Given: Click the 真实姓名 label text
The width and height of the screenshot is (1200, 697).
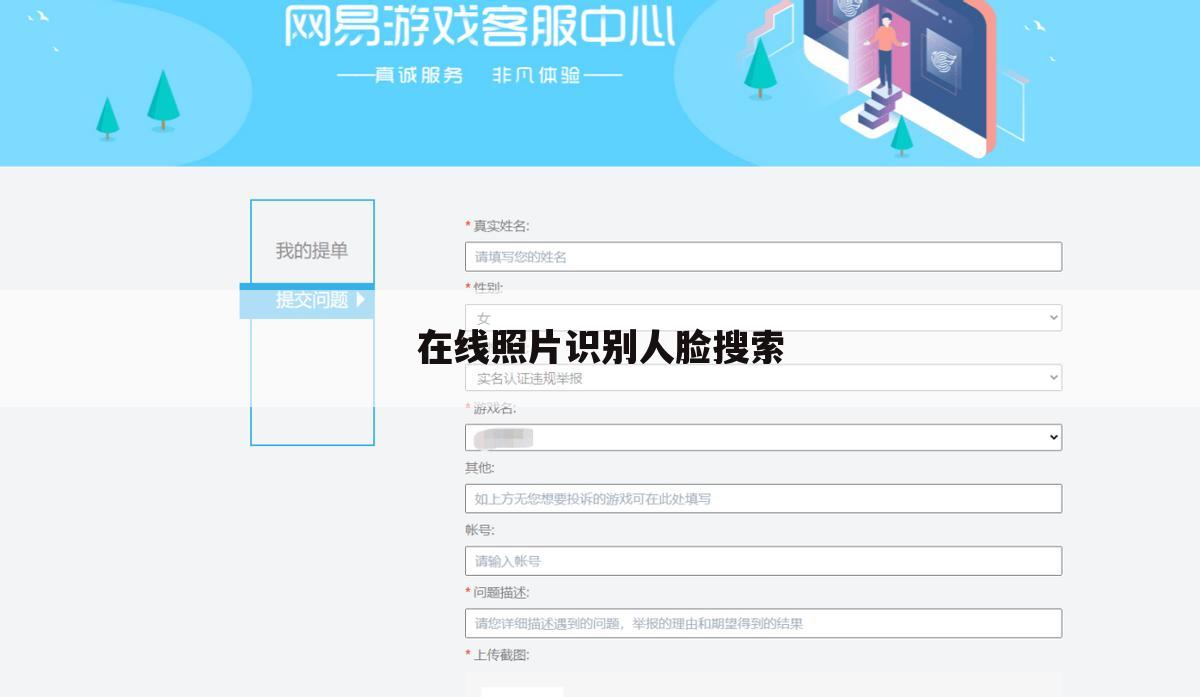Looking at the screenshot, I should pos(501,226).
